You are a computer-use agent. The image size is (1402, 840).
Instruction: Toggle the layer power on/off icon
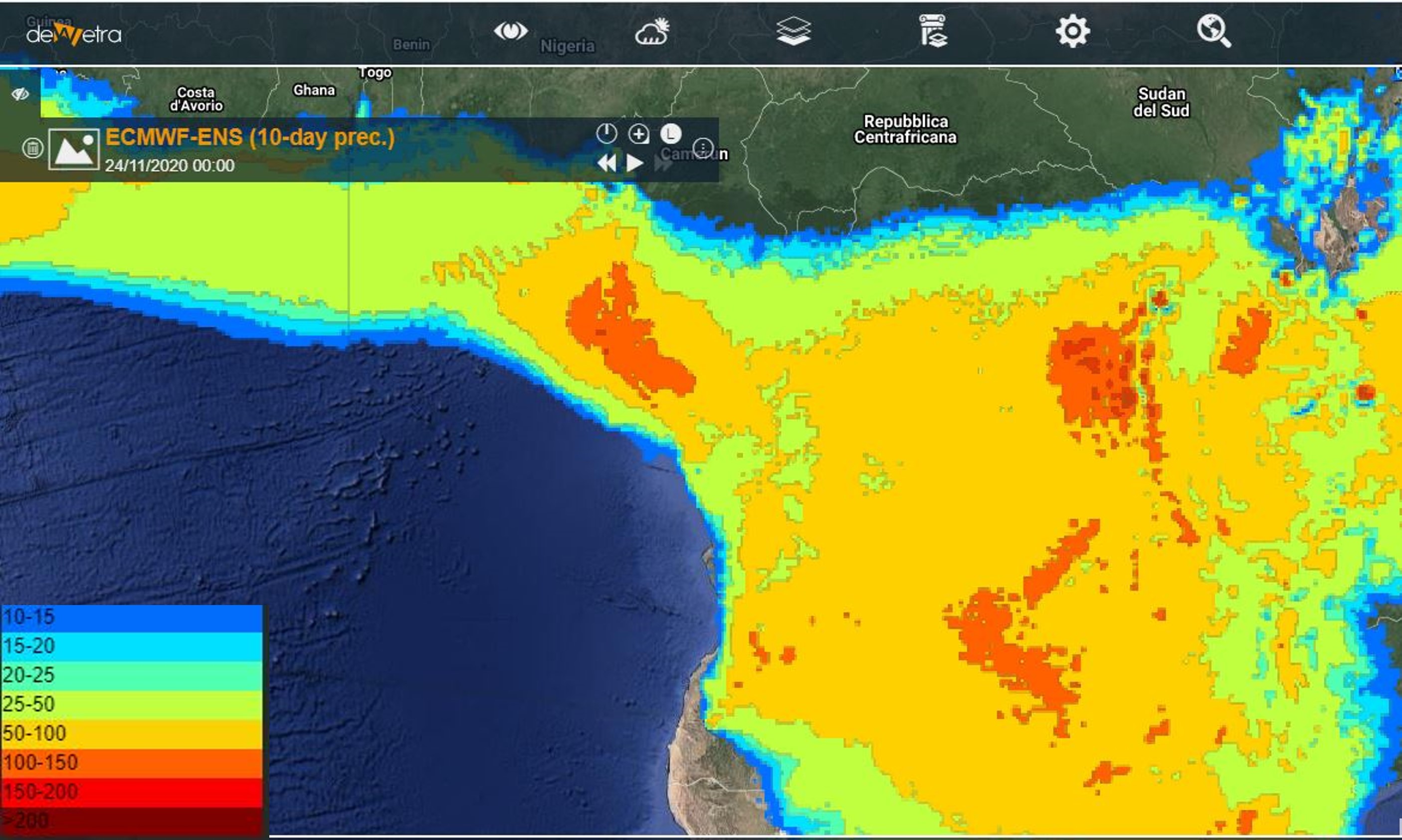pyautogui.click(x=606, y=134)
